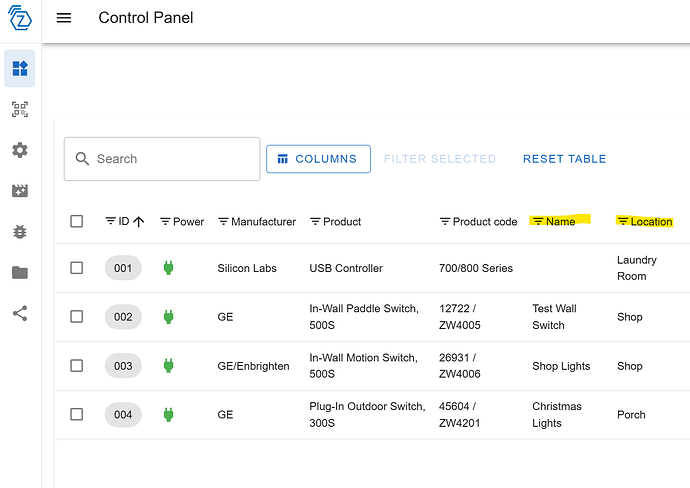Open the Network graph share icon

[x=20, y=313]
